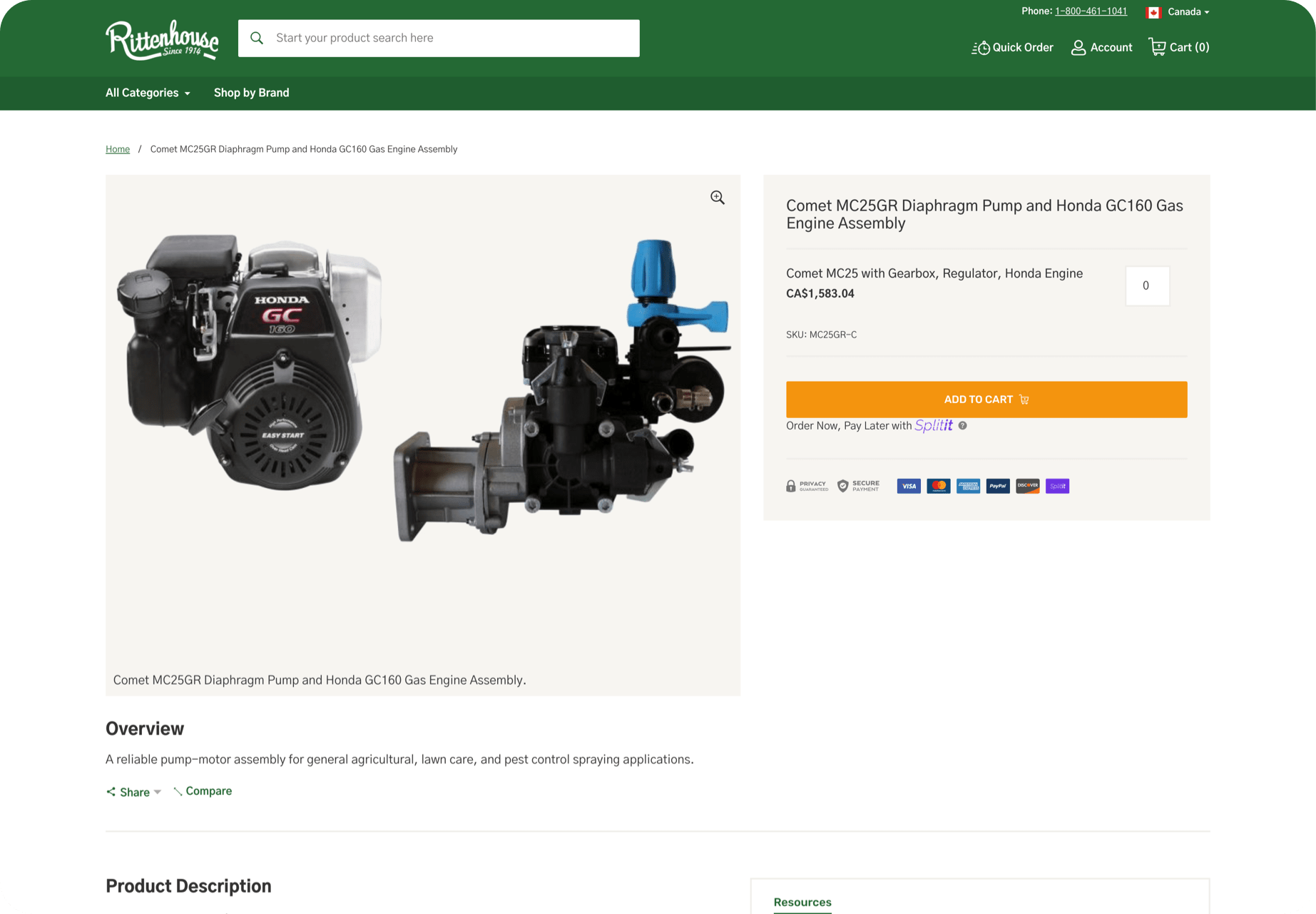Screen dimensions: 1316x914
Task: Click the Quick Order clock icon
Action: (981, 47)
